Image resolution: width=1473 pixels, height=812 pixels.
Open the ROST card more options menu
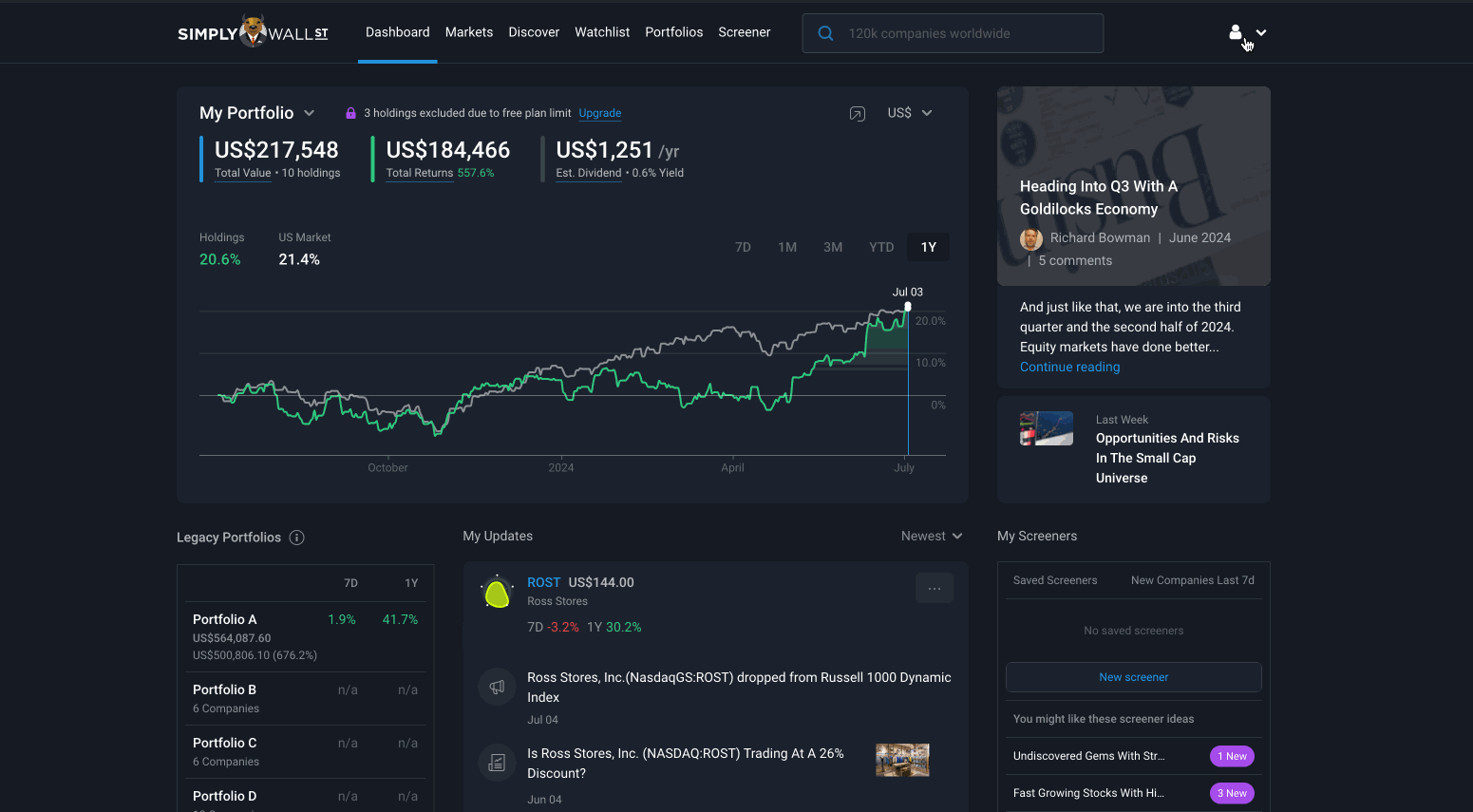[935, 589]
